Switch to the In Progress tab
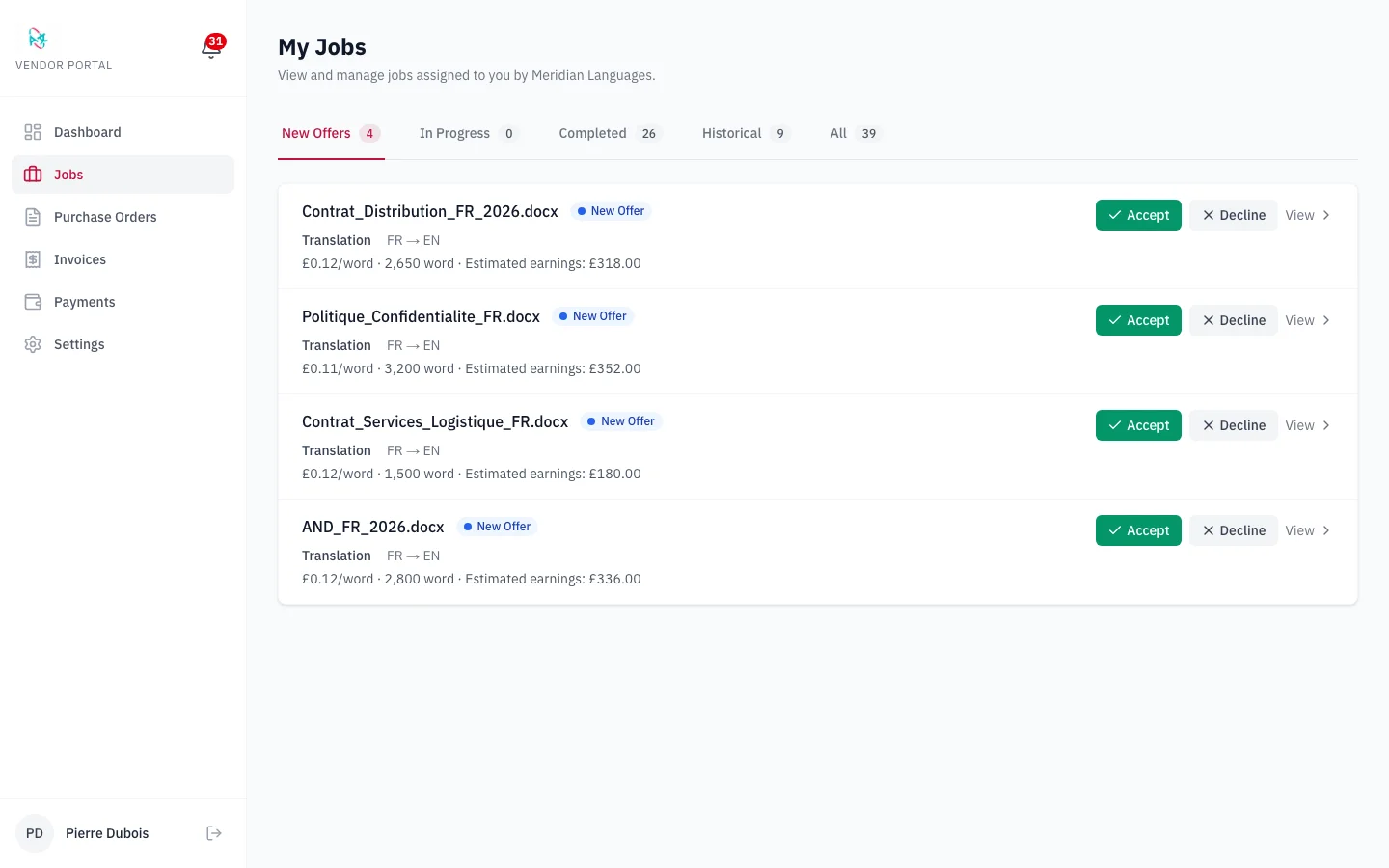1389x868 pixels. tap(469, 134)
